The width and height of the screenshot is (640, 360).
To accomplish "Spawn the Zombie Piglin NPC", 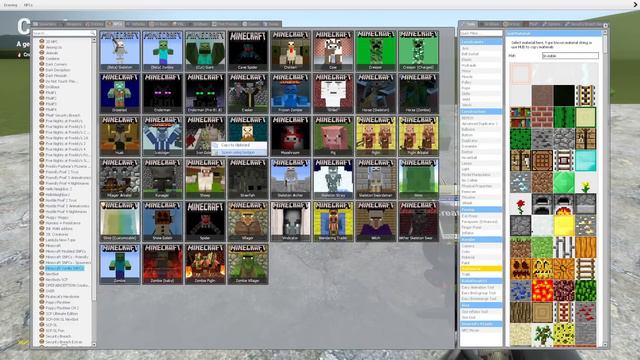I will click(205, 264).
